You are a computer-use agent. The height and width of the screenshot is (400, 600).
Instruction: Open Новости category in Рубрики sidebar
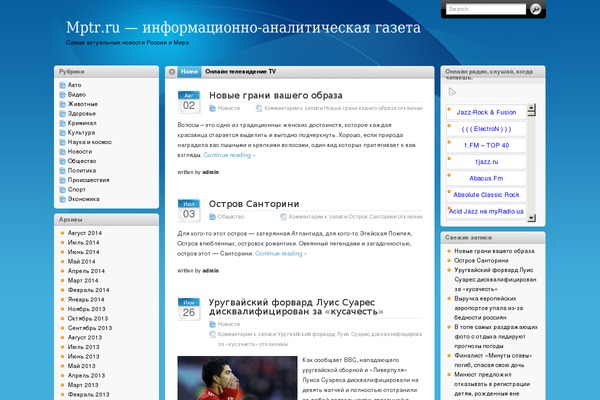point(80,152)
